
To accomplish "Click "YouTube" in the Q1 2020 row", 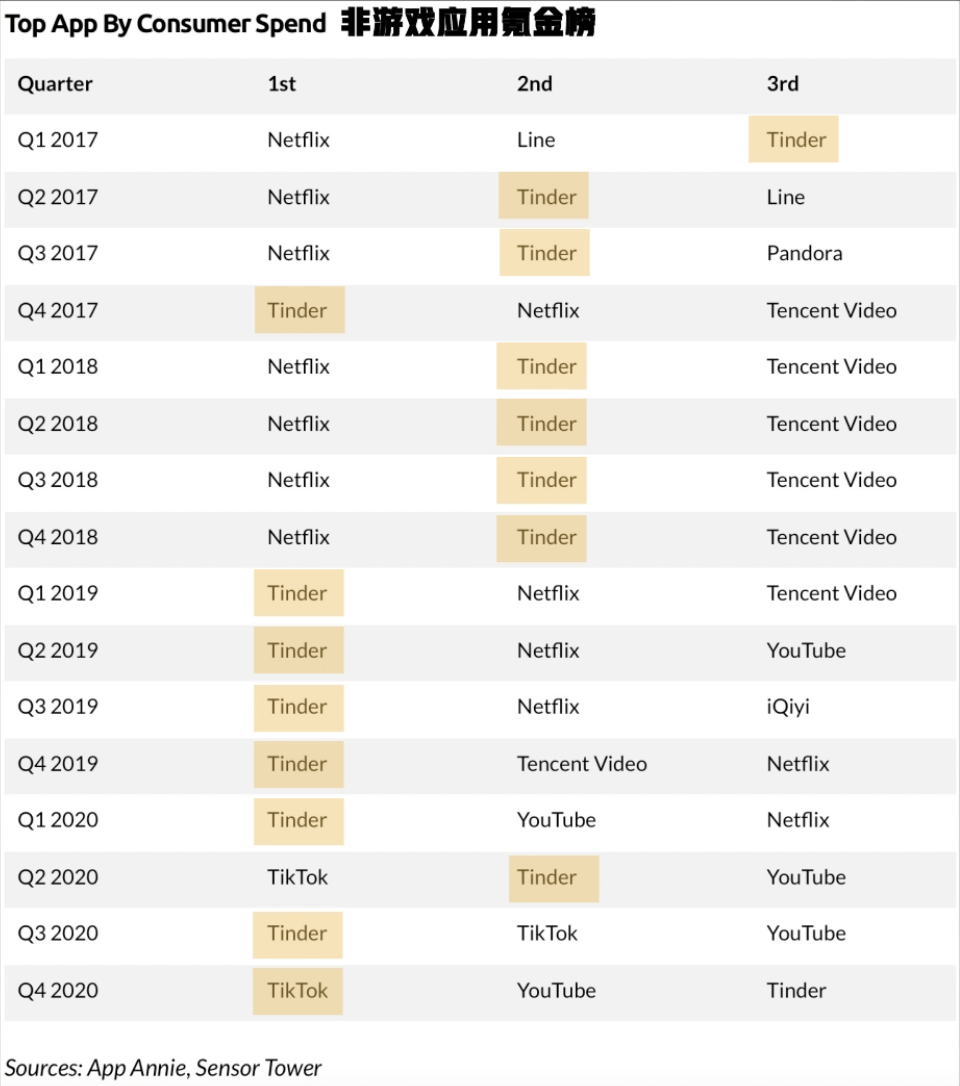I will click(556, 820).
